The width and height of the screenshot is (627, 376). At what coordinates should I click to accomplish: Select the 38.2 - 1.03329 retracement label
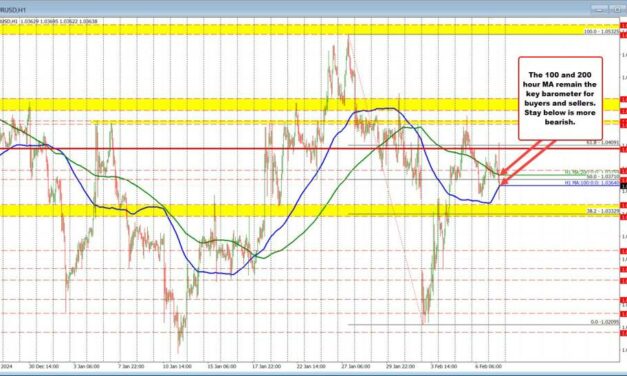point(603,211)
